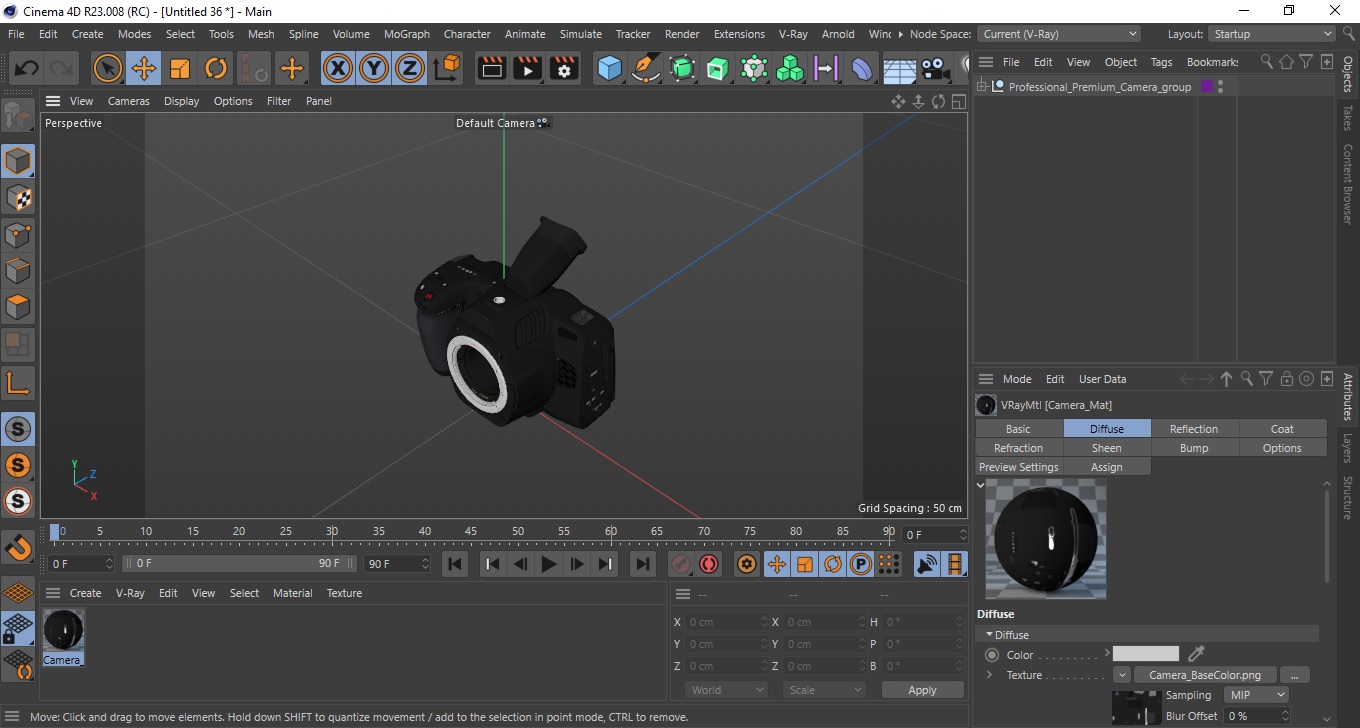The width and height of the screenshot is (1360, 728).
Task: Add a Camera object icon
Action: pos(934,68)
